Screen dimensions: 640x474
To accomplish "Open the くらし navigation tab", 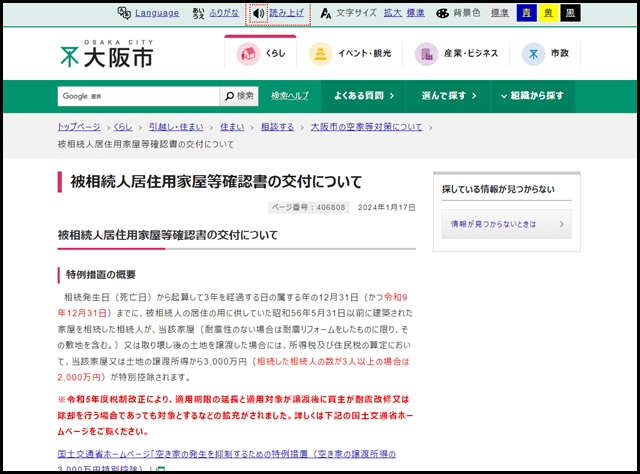I will click(x=260, y=53).
